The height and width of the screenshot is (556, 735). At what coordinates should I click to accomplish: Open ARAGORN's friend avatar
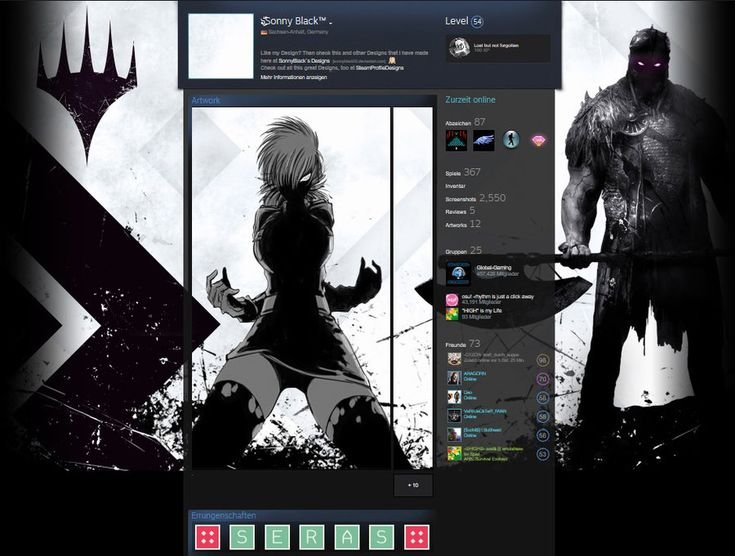pos(454,378)
